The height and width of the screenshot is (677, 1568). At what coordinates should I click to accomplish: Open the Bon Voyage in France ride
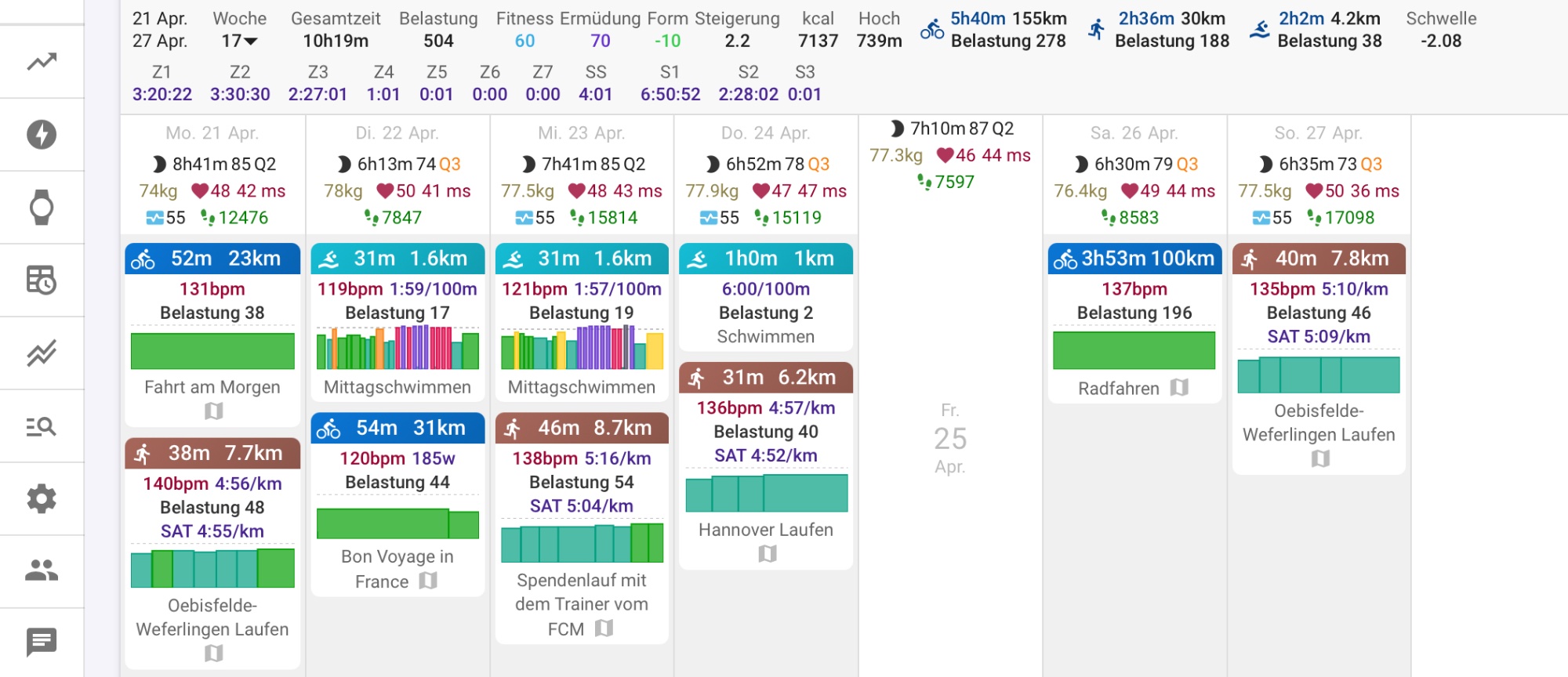[x=397, y=568]
